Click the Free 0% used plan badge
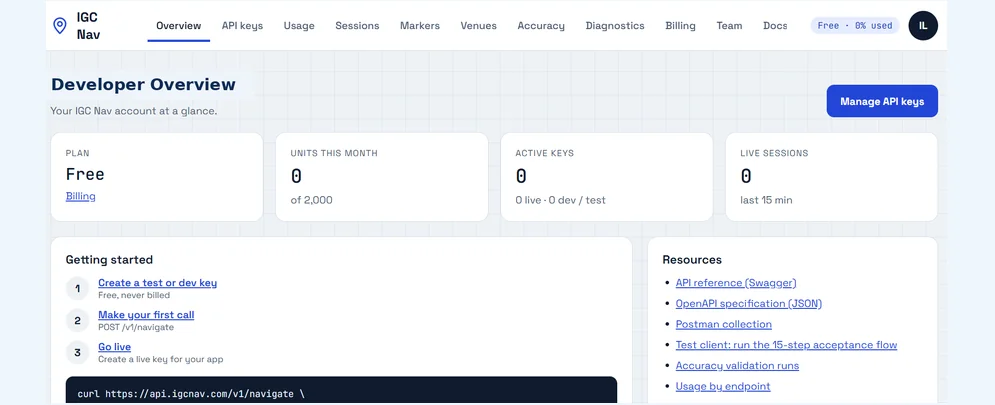Image resolution: width=995 pixels, height=405 pixels. [855, 25]
